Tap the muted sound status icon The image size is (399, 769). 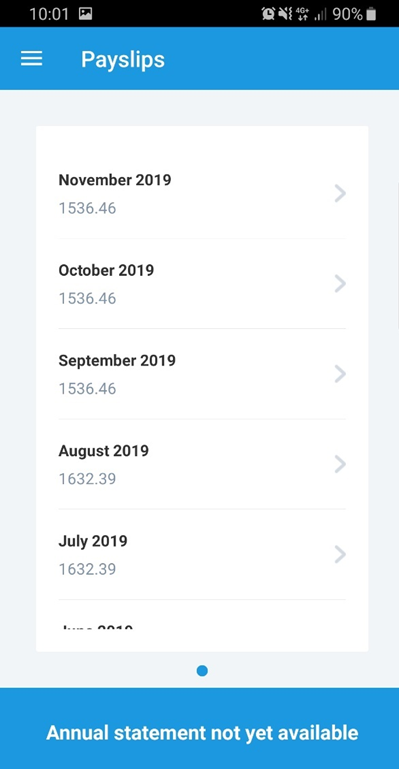tap(285, 14)
